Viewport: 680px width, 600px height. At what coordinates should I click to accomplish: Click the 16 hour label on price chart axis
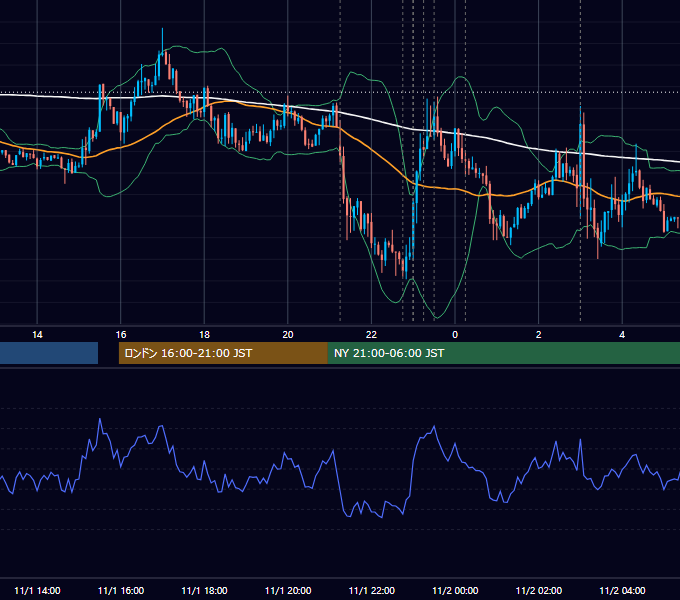[121, 335]
